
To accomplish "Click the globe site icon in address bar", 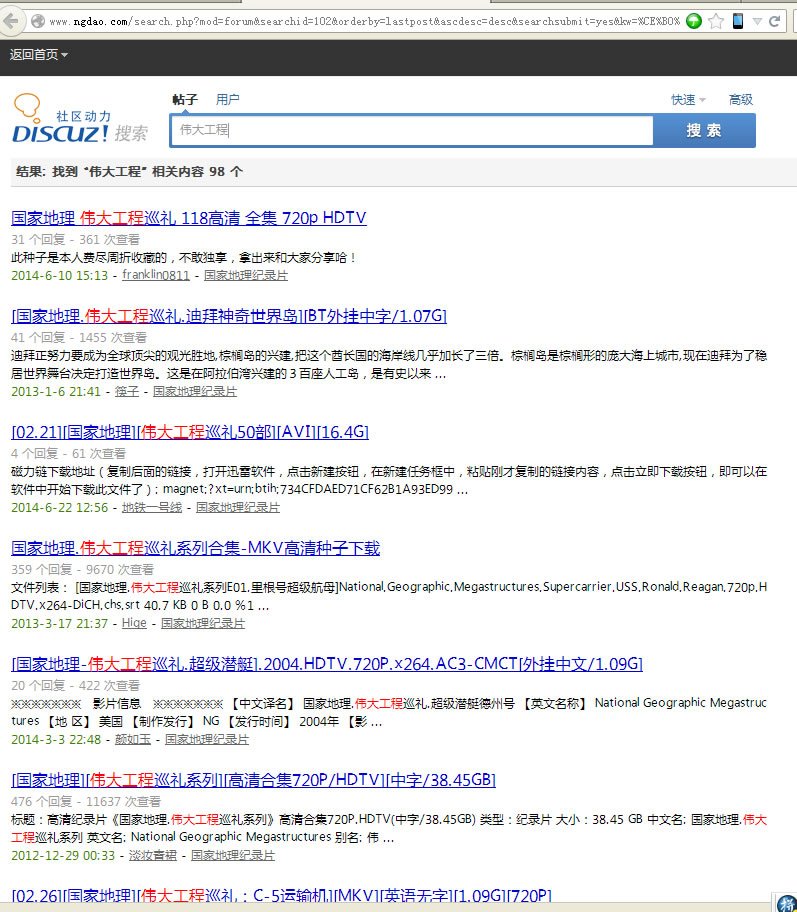I will pos(38,21).
